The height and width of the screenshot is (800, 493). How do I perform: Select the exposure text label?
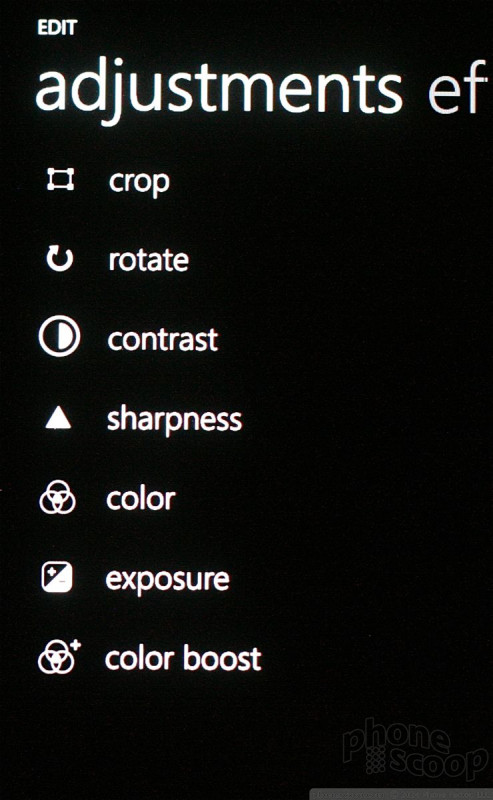[x=167, y=580]
